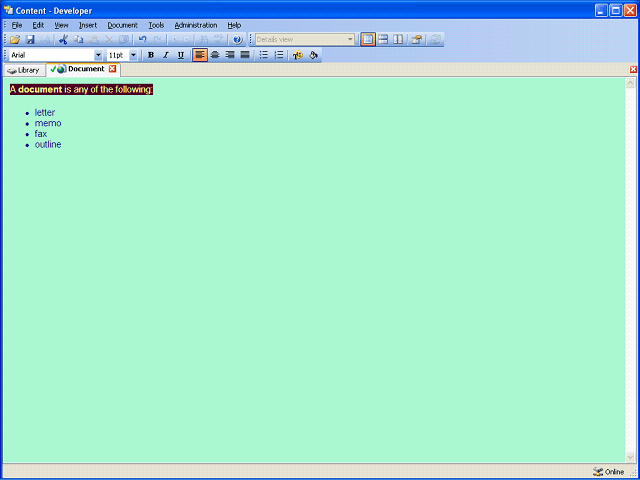Open the Document menu
The image size is (640, 480).
pos(122,25)
